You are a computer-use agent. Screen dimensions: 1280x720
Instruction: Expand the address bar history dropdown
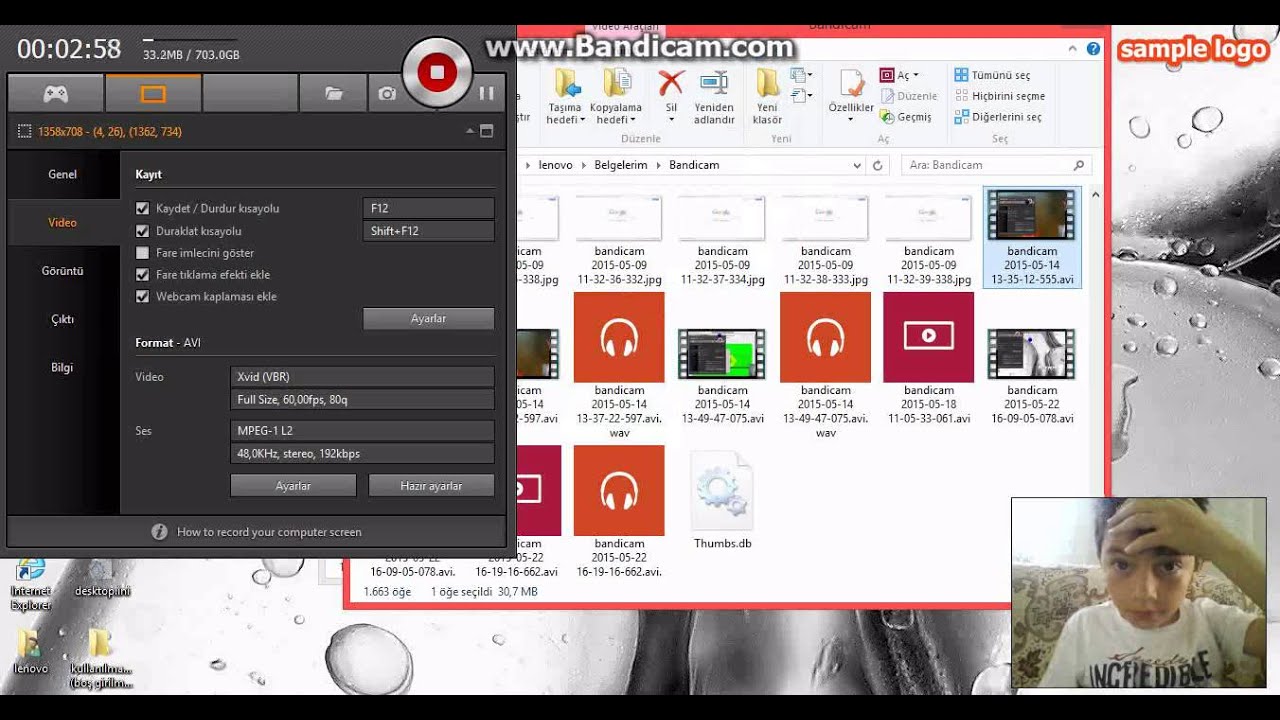[x=857, y=165]
